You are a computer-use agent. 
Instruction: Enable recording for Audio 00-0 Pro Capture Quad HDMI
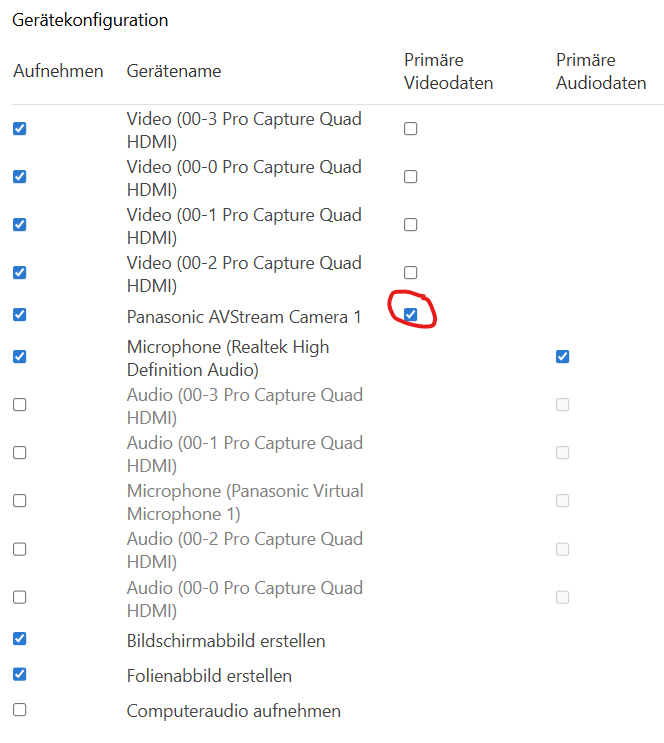19,597
